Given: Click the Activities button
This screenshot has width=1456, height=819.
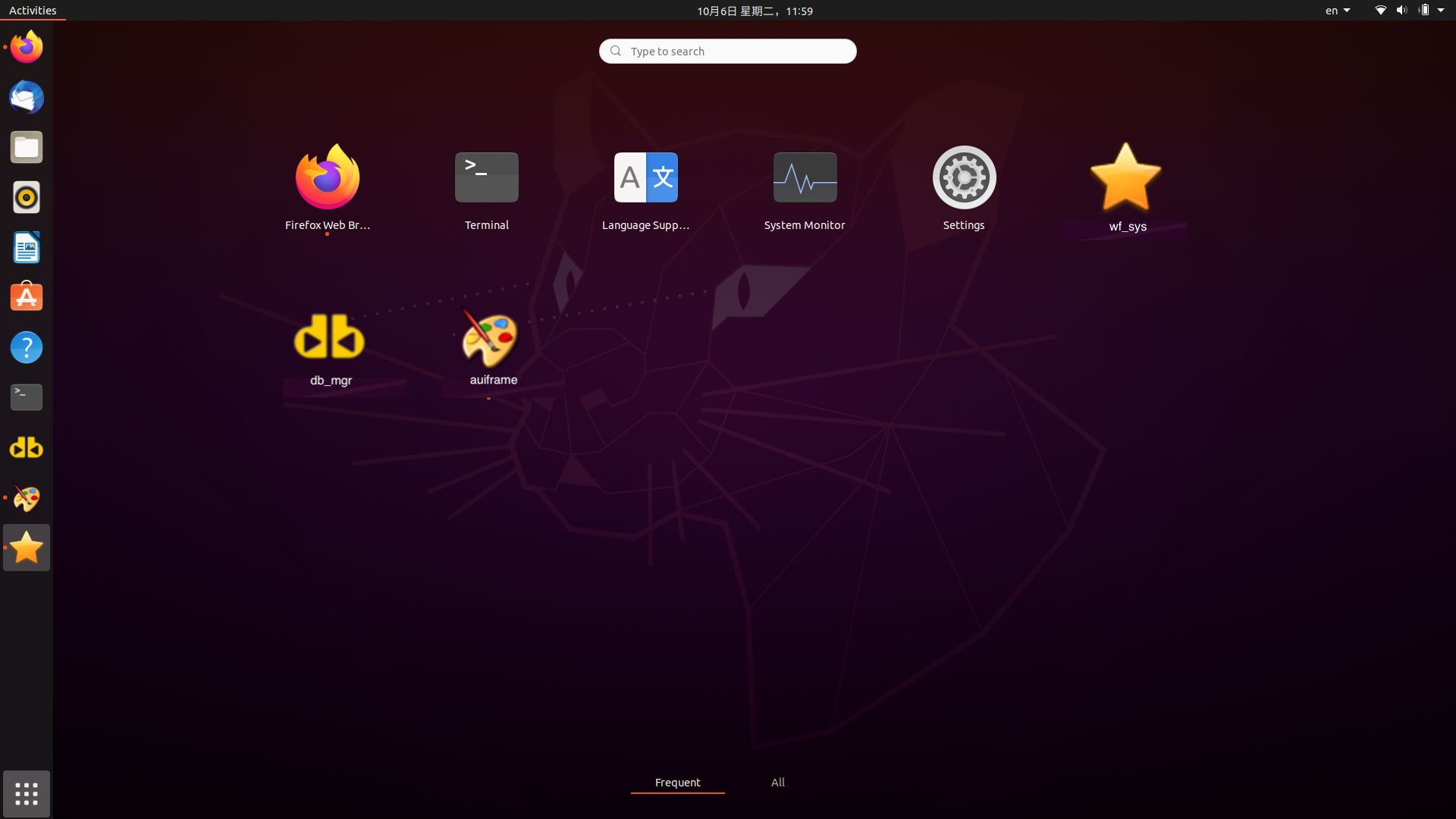Looking at the screenshot, I should click(x=33, y=11).
